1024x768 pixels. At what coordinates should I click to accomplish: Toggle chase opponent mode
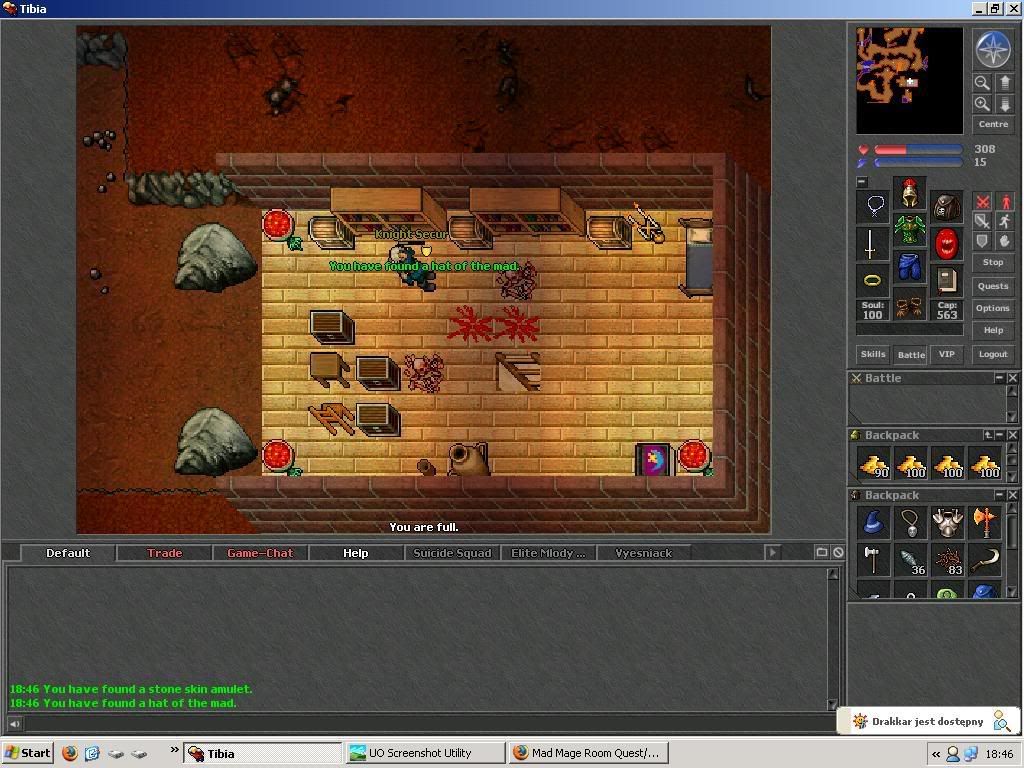click(1004, 221)
